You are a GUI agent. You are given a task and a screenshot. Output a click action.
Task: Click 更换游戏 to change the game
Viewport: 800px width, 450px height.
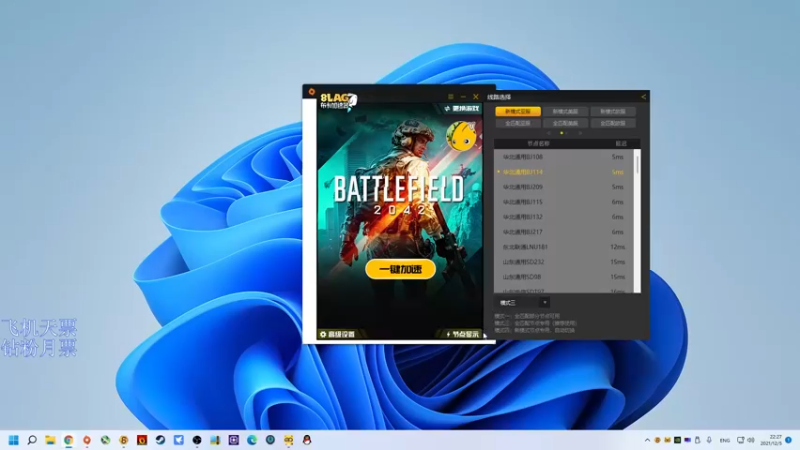[x=462, y=108]
